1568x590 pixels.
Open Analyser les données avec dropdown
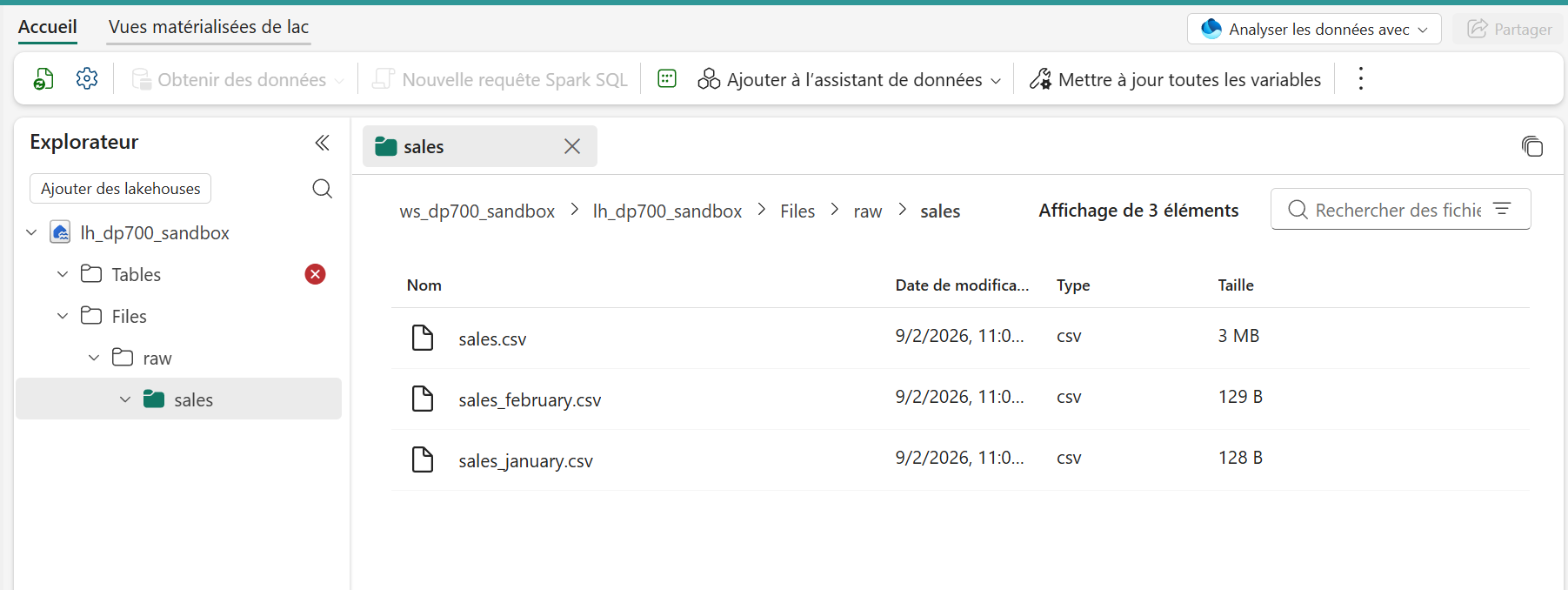1314,29
